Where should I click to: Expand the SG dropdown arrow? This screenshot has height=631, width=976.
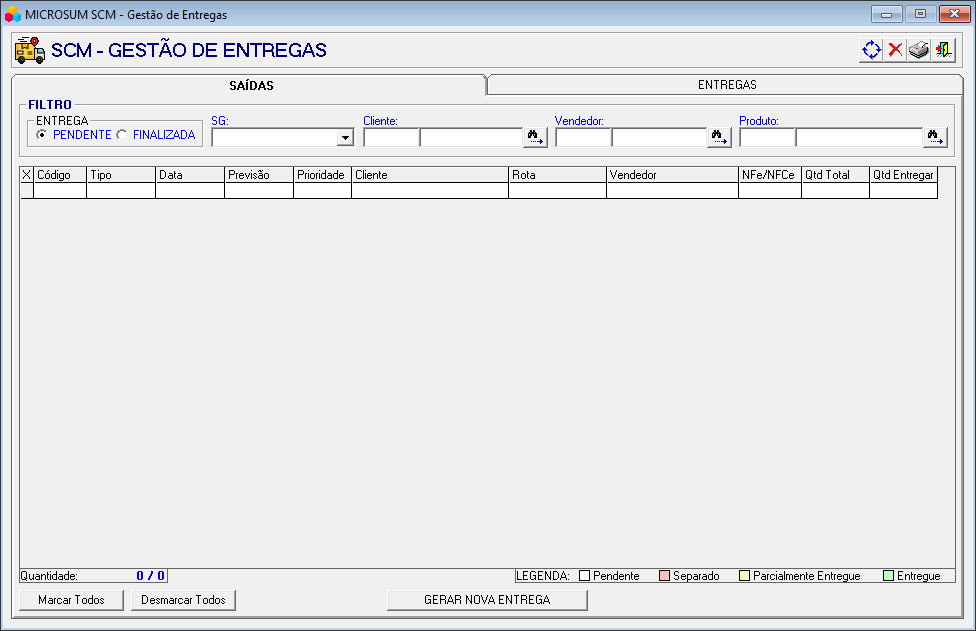point(345,138)
